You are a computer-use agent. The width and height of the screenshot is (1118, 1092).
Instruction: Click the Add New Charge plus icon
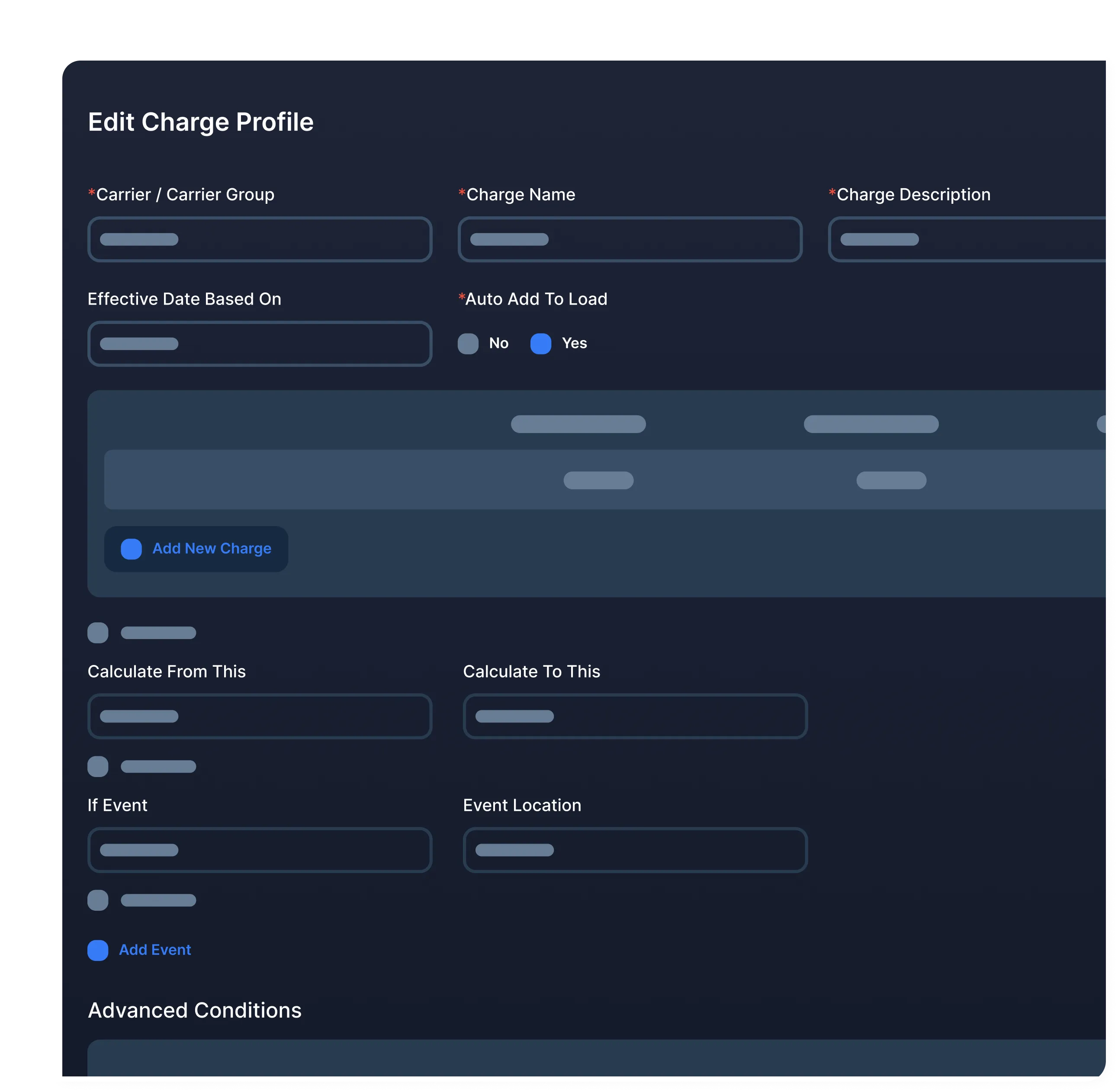131,549
